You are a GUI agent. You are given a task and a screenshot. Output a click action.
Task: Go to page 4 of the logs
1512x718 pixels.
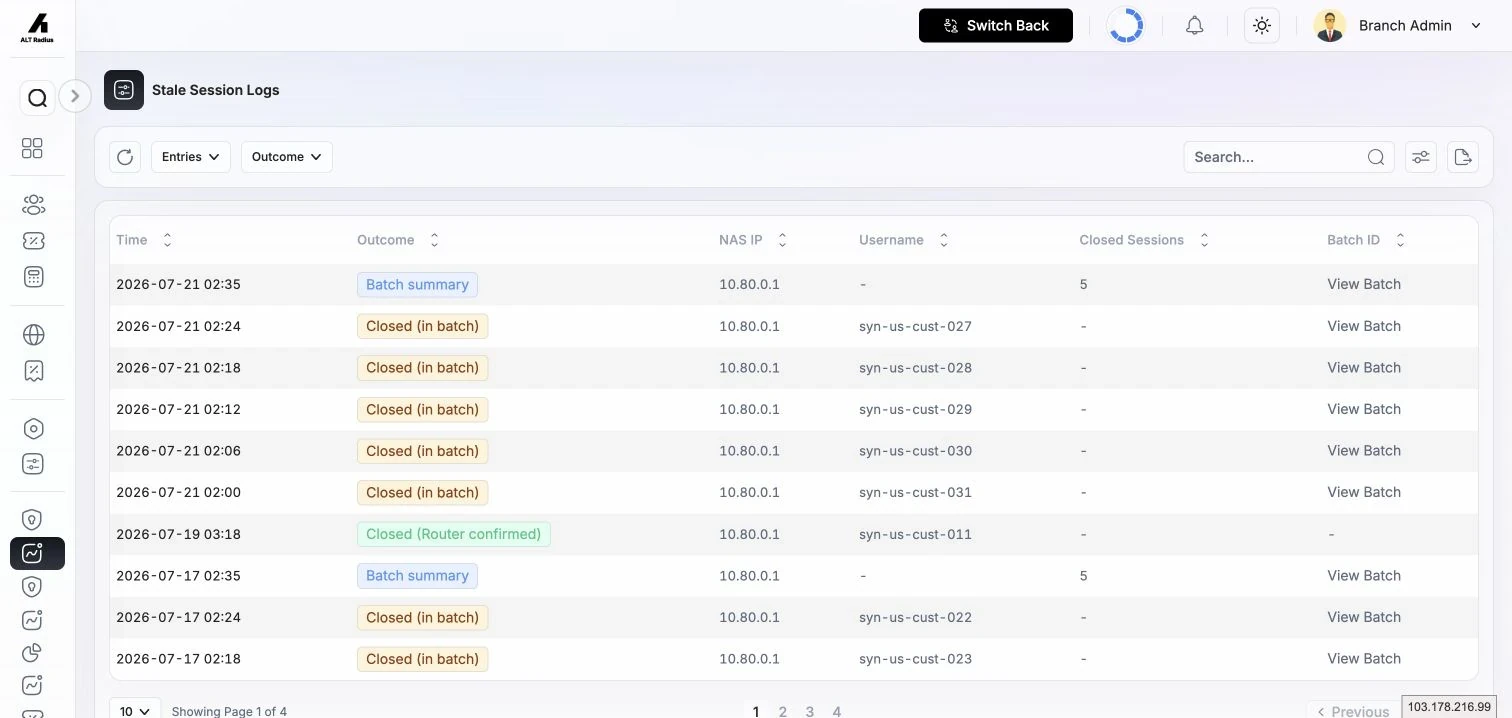(837, 711)
